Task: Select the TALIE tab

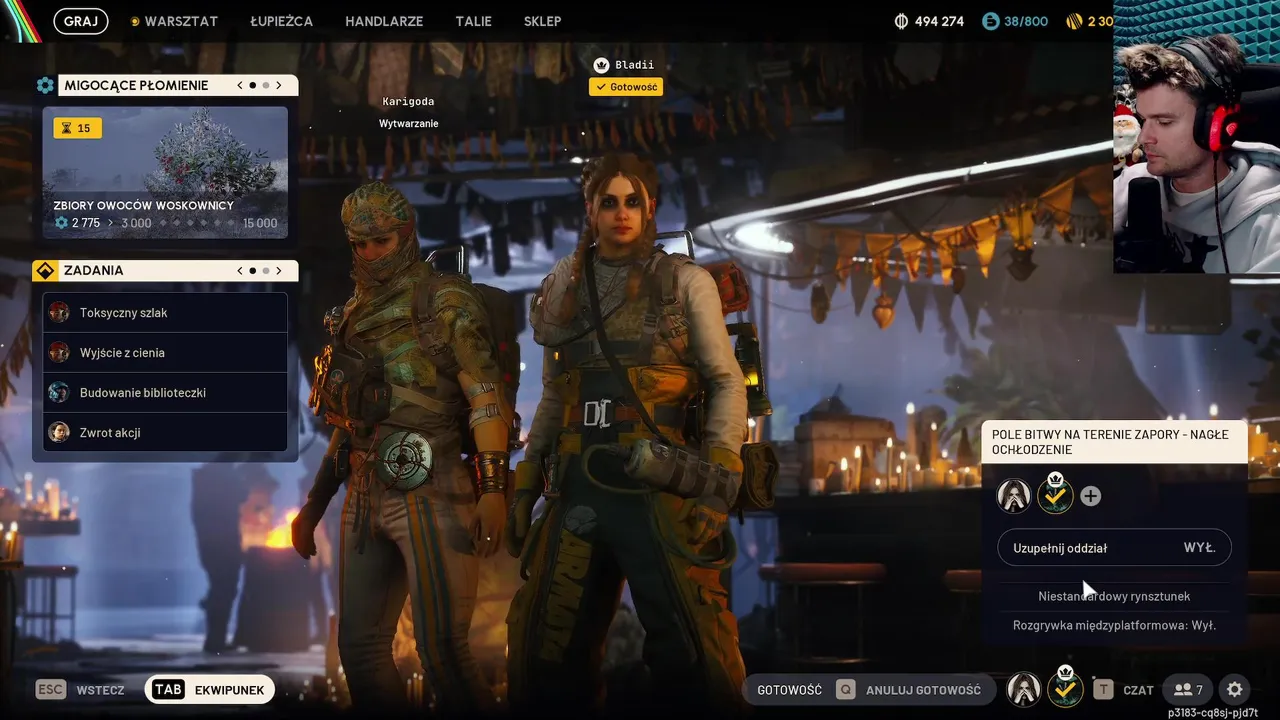Action: 473,21
